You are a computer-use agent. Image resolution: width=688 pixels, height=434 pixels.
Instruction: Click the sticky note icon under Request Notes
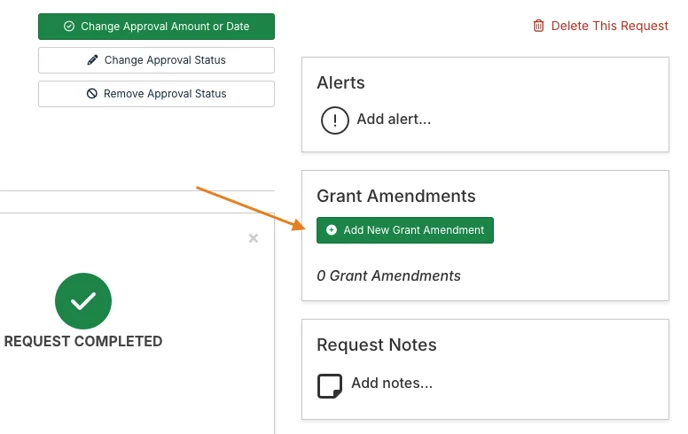pos(330,386)
